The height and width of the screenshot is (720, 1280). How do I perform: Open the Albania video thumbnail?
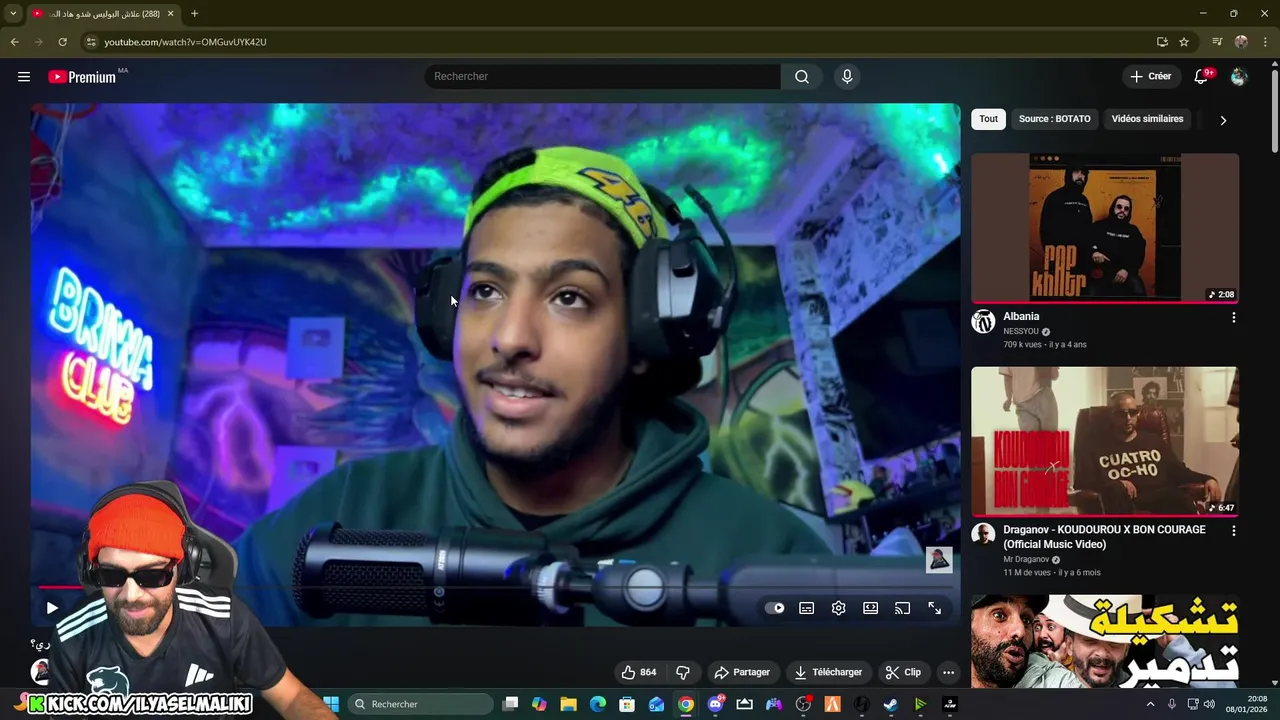(1105, 227)
